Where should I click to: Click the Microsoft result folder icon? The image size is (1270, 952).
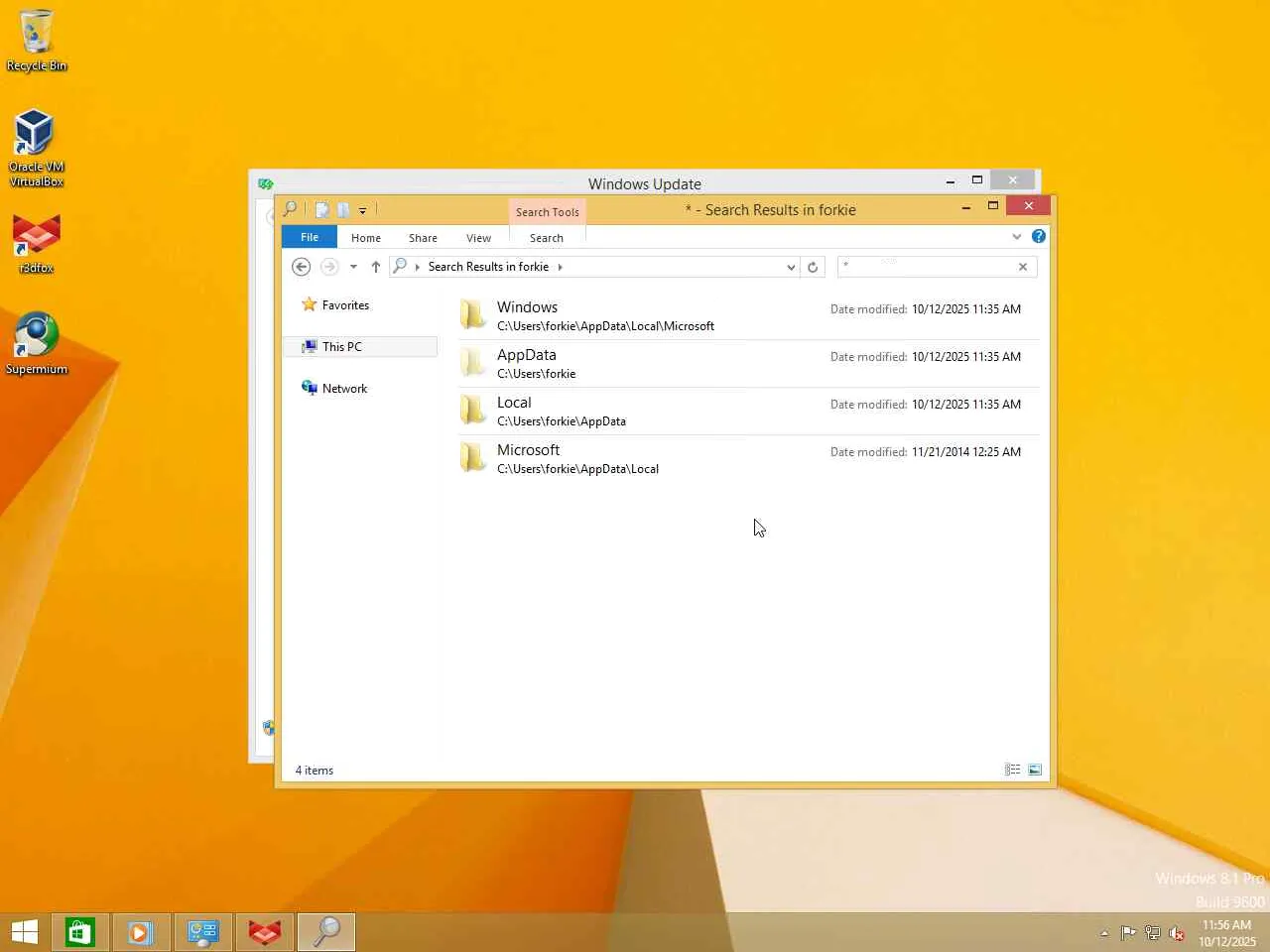coord(473,457)
